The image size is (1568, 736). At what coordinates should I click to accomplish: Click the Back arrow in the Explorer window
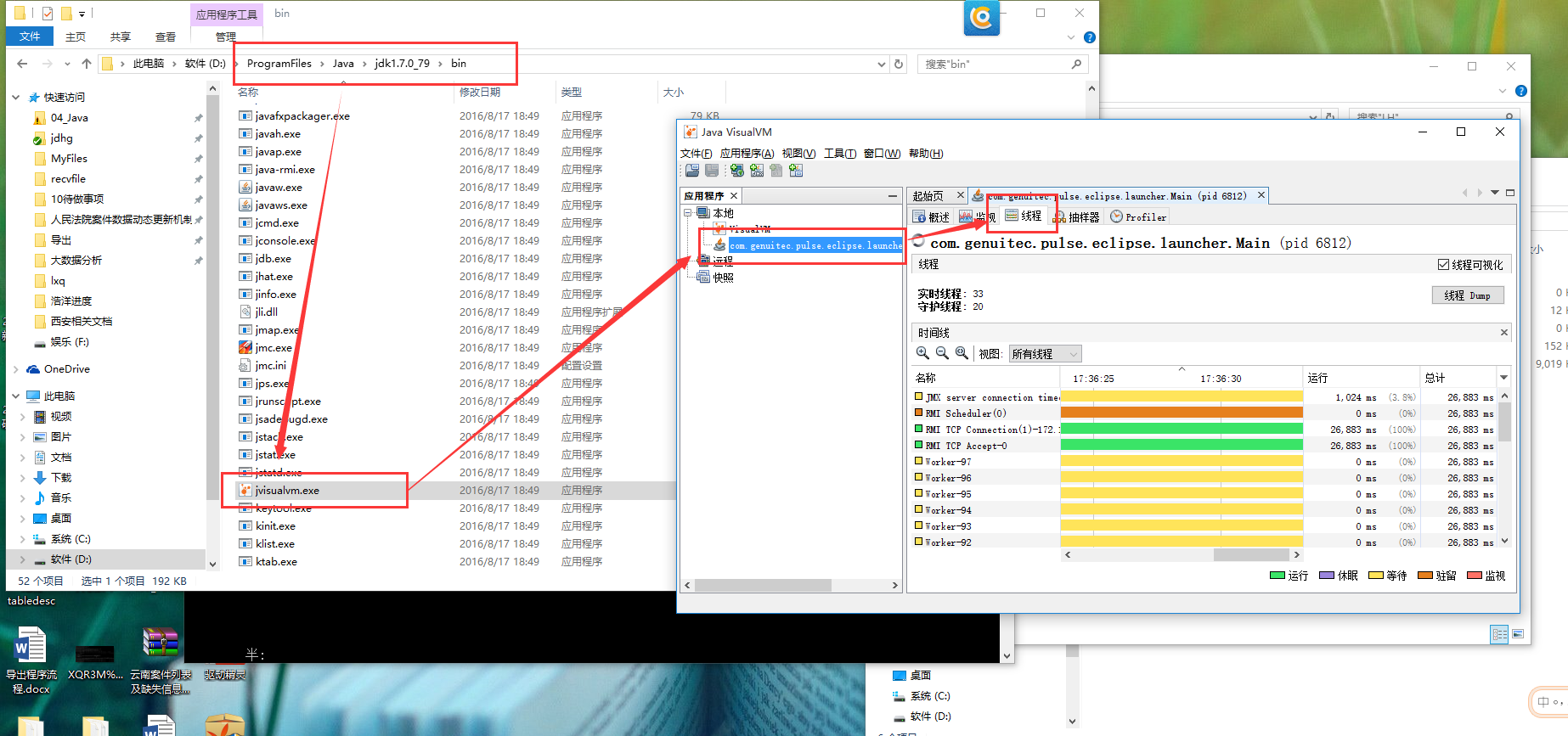tap(22, 64)
